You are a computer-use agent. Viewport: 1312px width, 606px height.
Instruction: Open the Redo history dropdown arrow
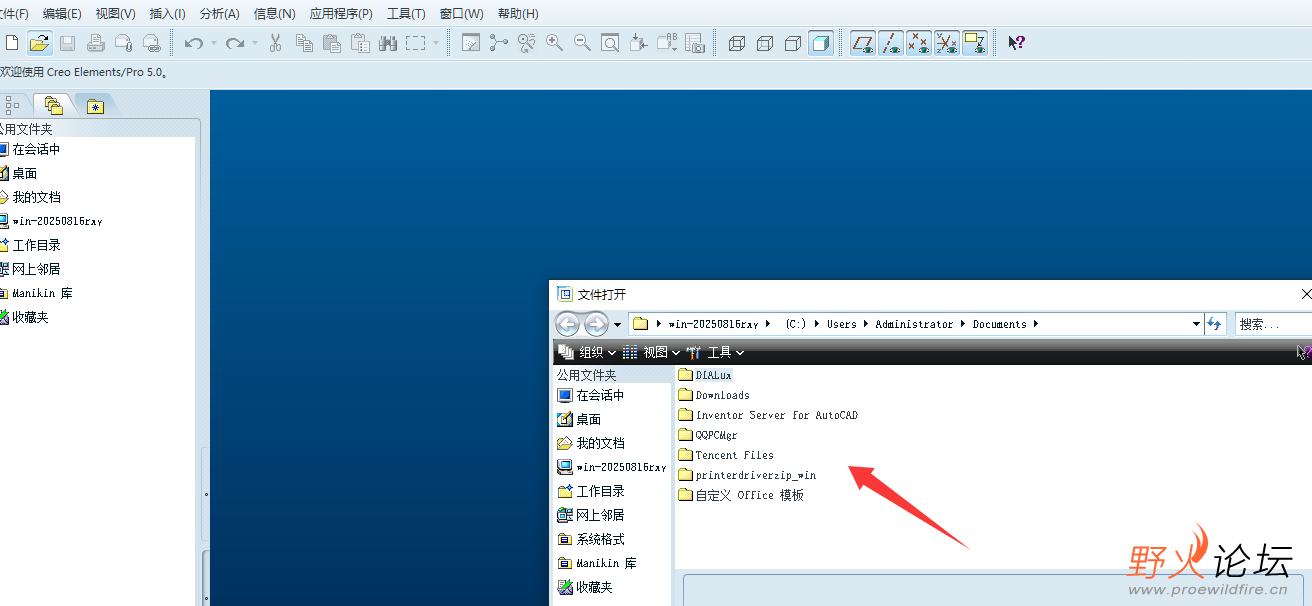(254, 43)
